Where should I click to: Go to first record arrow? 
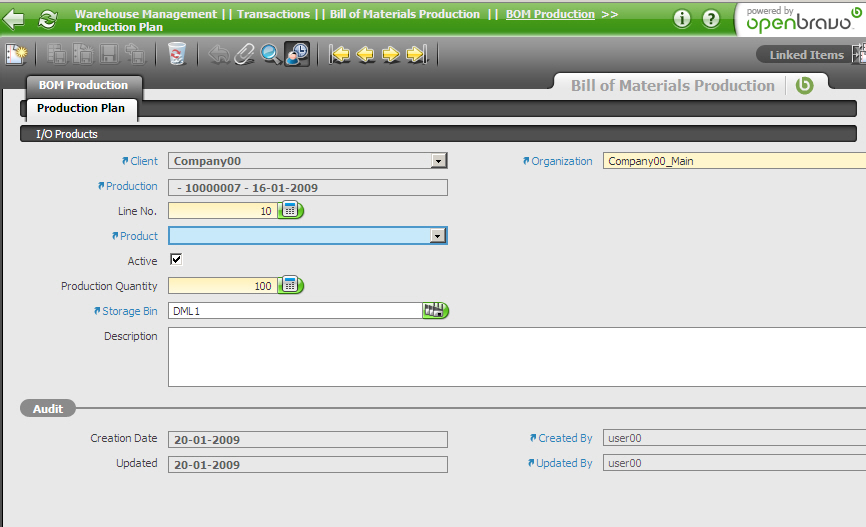[339, 54]
